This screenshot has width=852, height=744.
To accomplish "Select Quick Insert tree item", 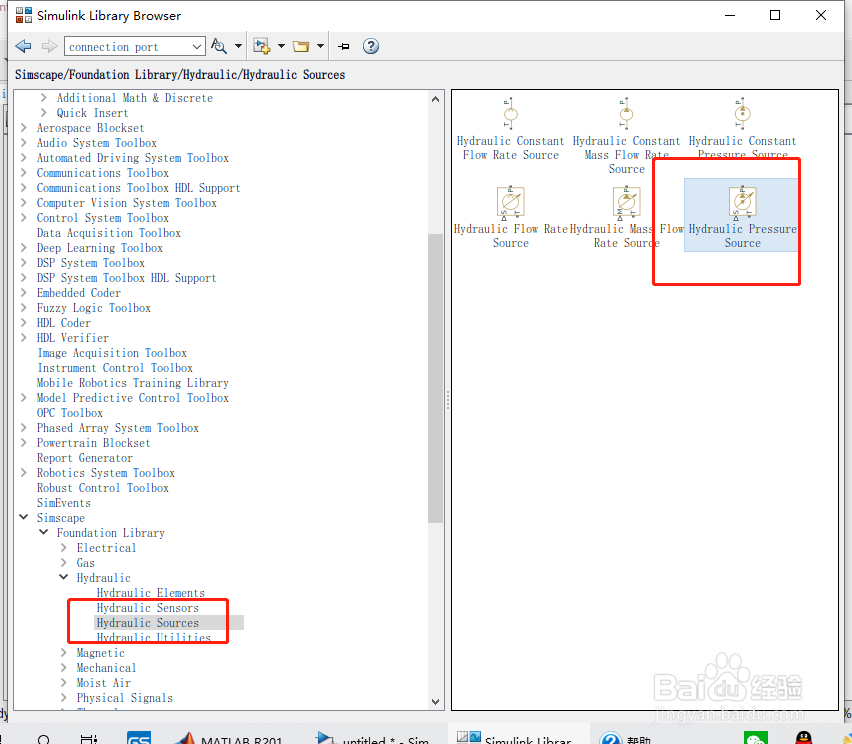I will point(92,112).
